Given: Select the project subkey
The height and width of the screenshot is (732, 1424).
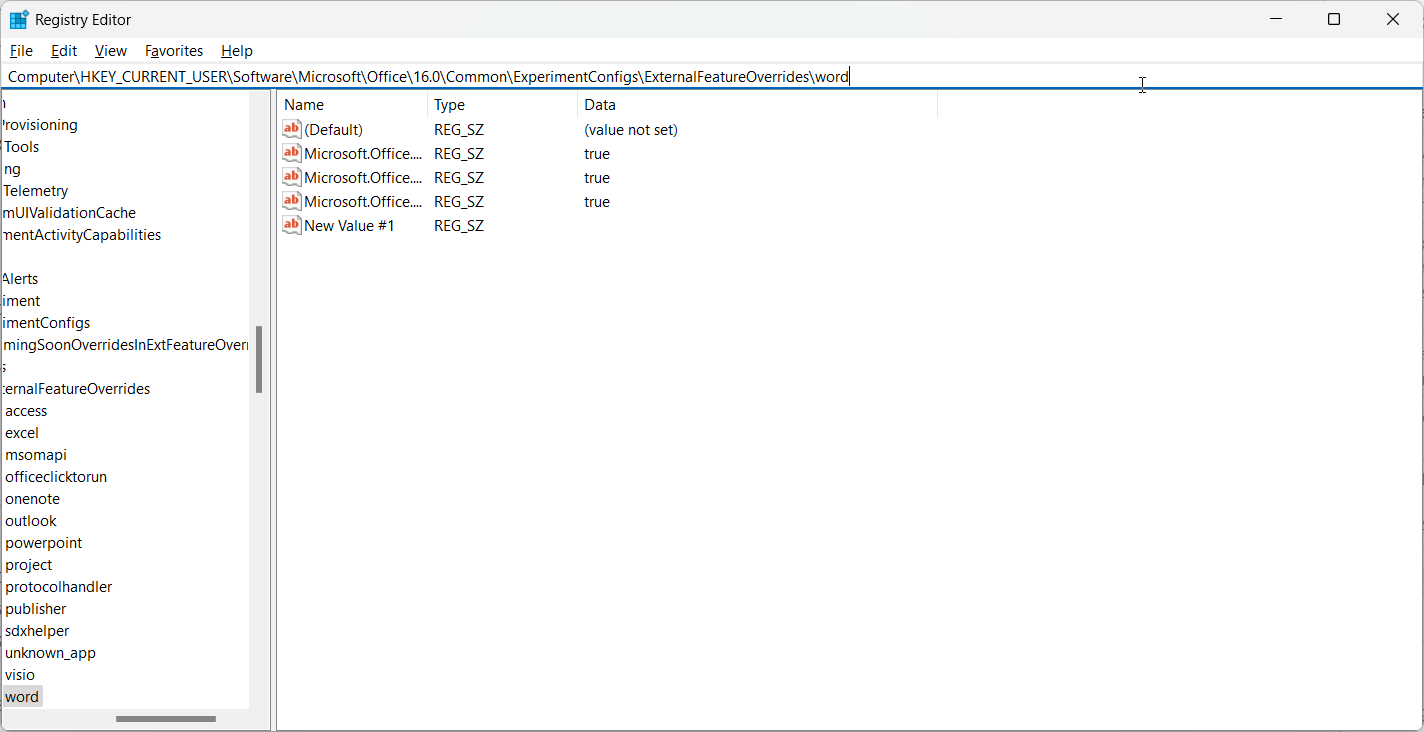Looking at the screenshot, I should [28, 564].
